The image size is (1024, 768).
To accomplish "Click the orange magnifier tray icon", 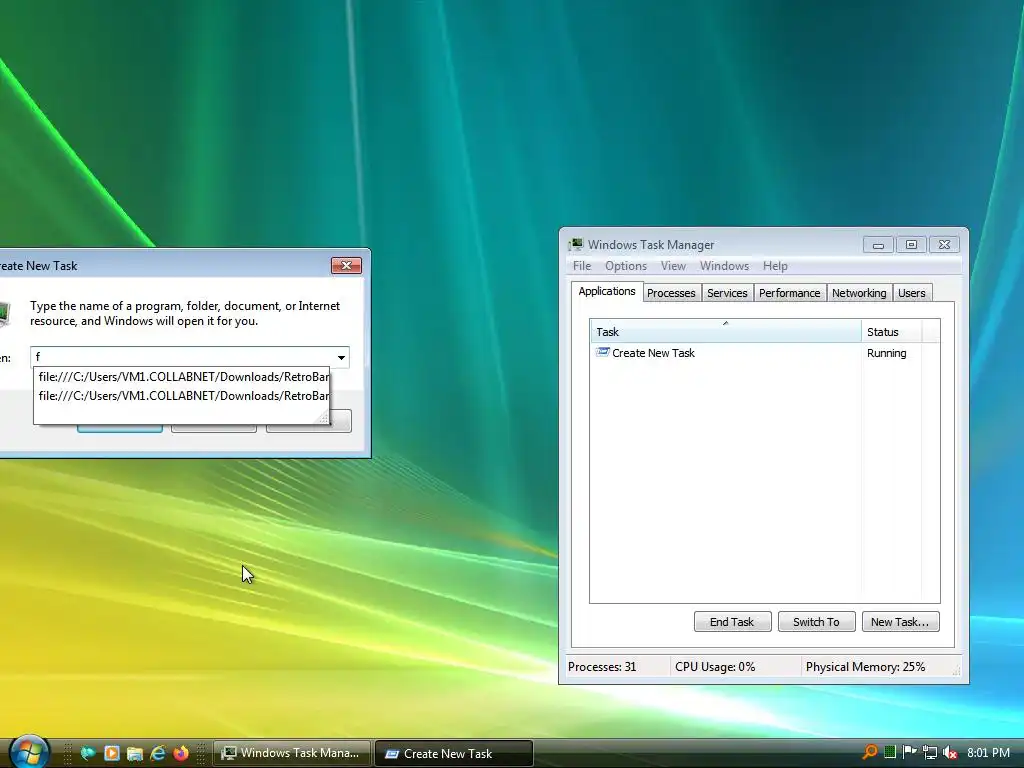I will [x=870, y=752].
